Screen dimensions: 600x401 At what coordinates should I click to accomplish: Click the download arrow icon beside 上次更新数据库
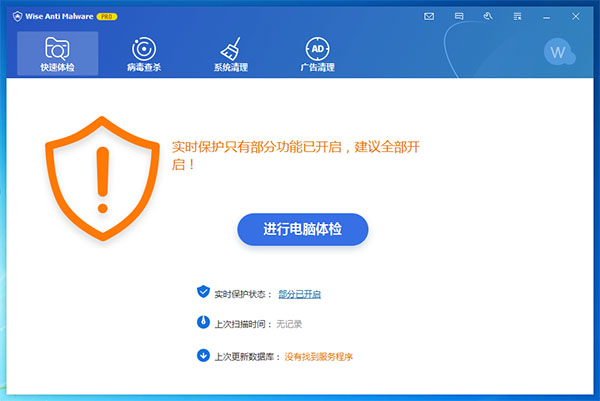[x=203, y=355]
